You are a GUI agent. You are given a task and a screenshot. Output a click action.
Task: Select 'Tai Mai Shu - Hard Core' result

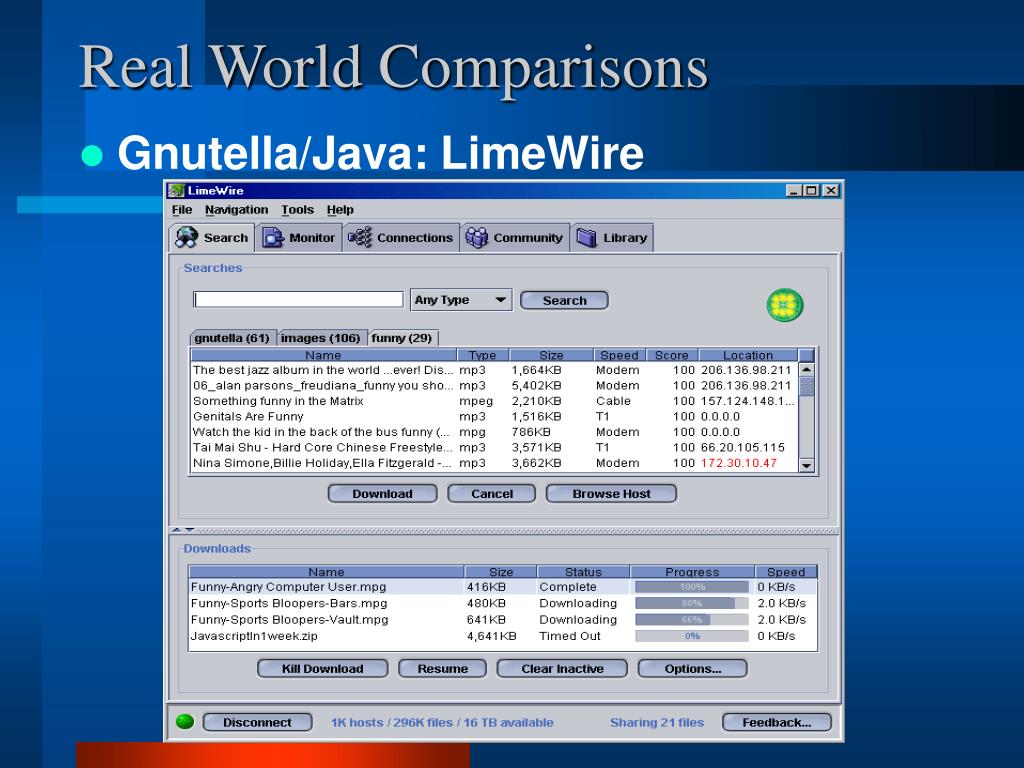pyautogui.click(x=494, y=448)
